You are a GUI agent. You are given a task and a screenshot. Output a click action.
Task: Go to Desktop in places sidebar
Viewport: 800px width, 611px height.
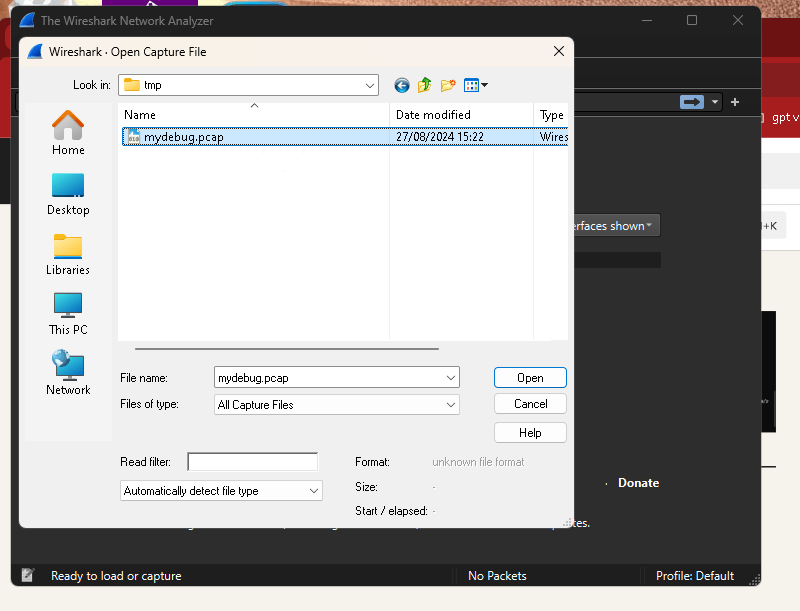pos(68,195)
